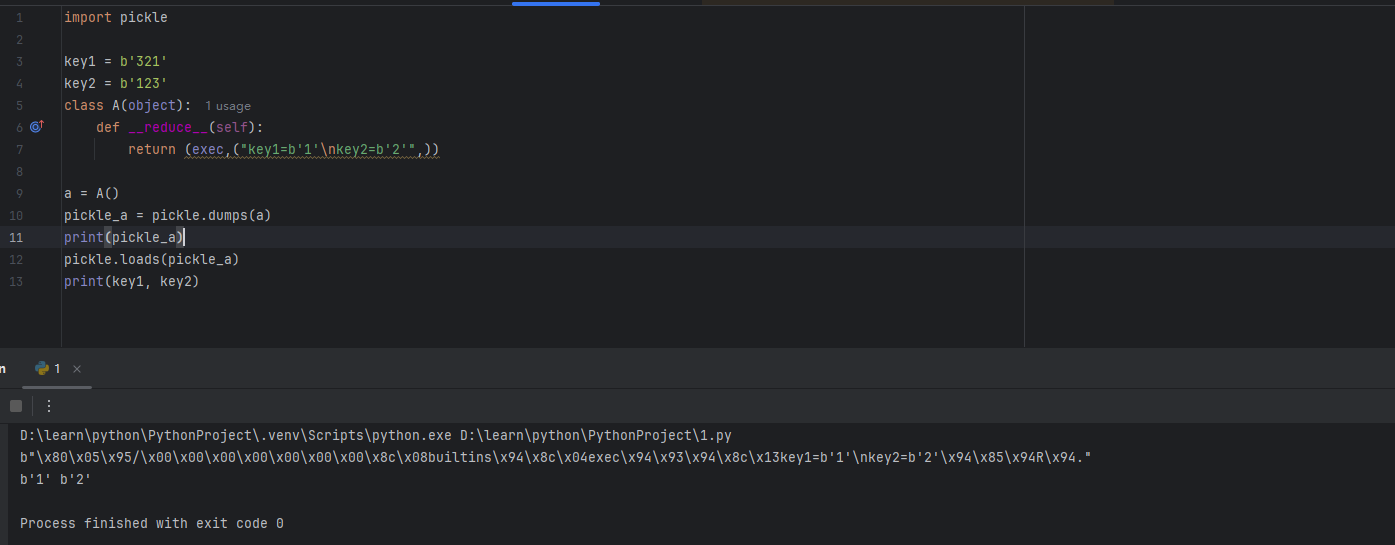Open the three-dot More options in Run toolbar
The height and width of the screenshot is (545, 1395).
pos(48,406)
